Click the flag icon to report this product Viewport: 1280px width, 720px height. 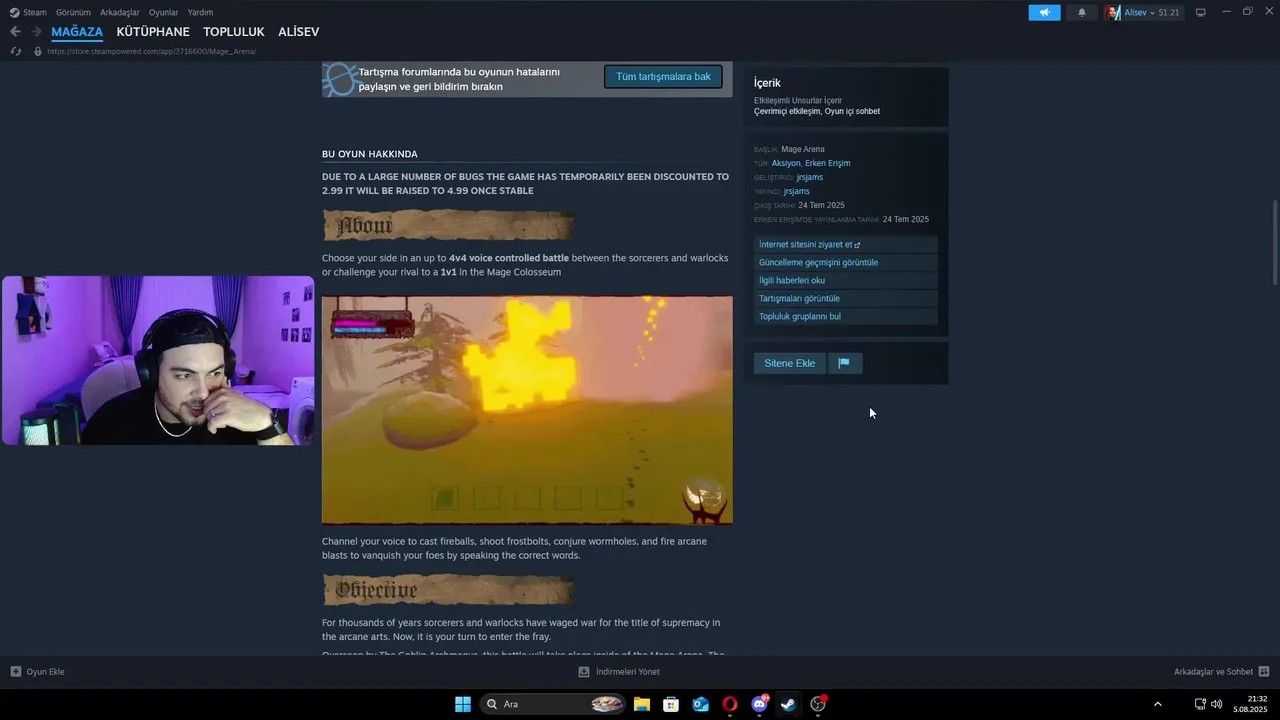click(844, 363)
